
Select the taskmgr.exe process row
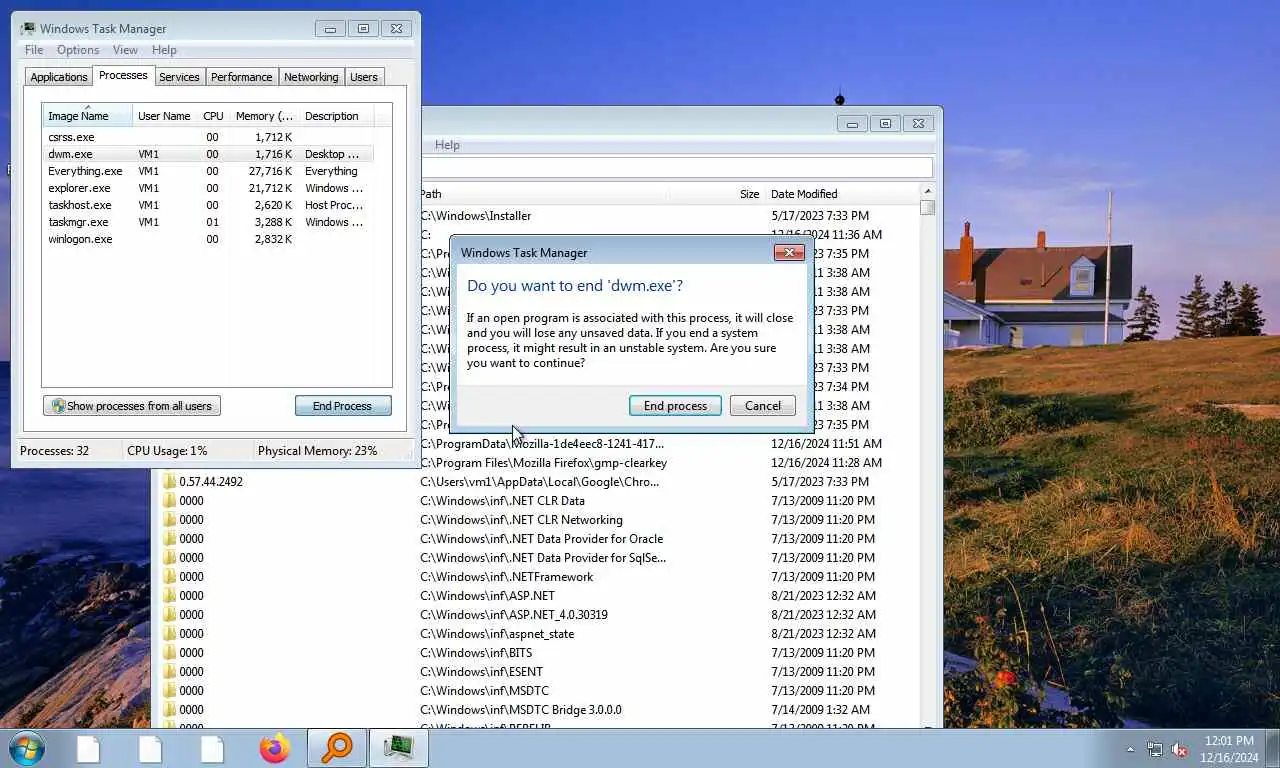(x=208, y=222)
